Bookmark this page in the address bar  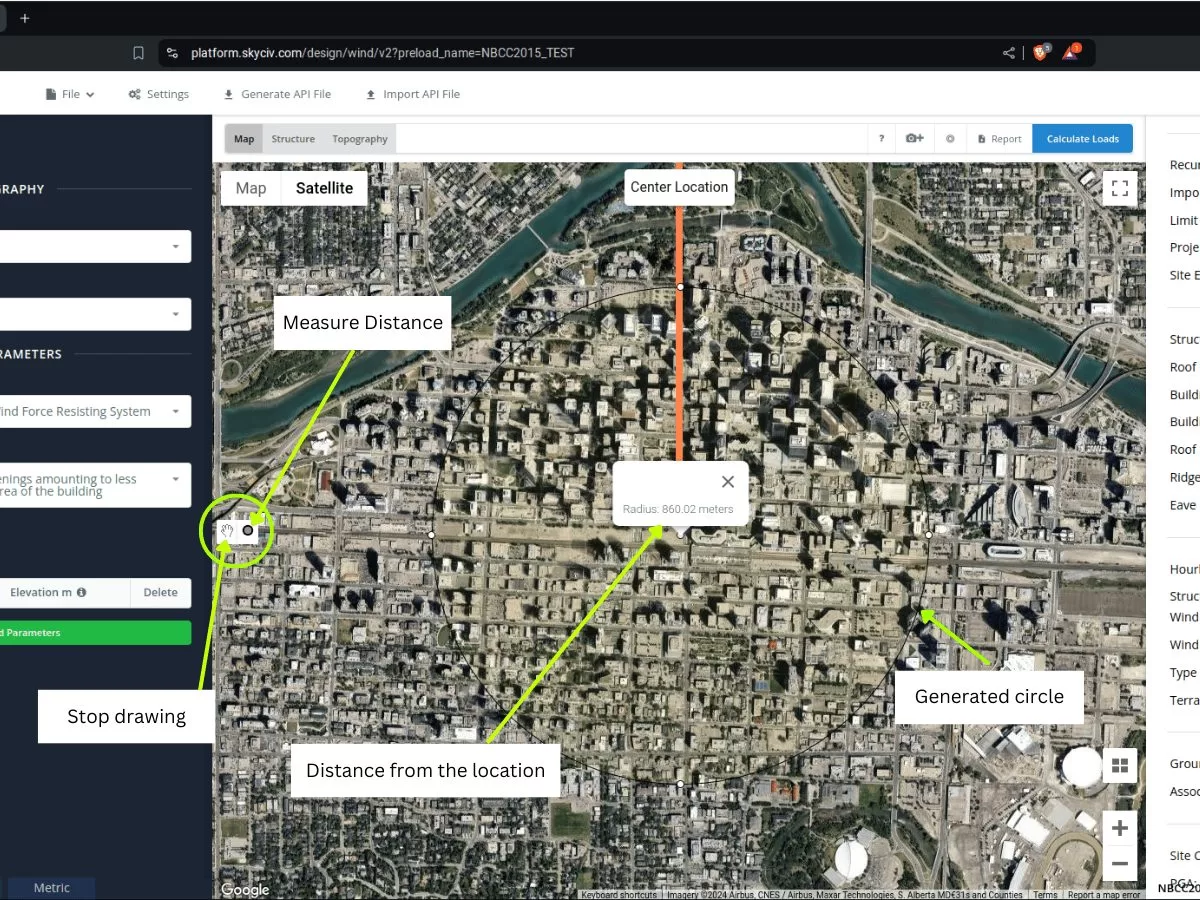tap(138, 53)
